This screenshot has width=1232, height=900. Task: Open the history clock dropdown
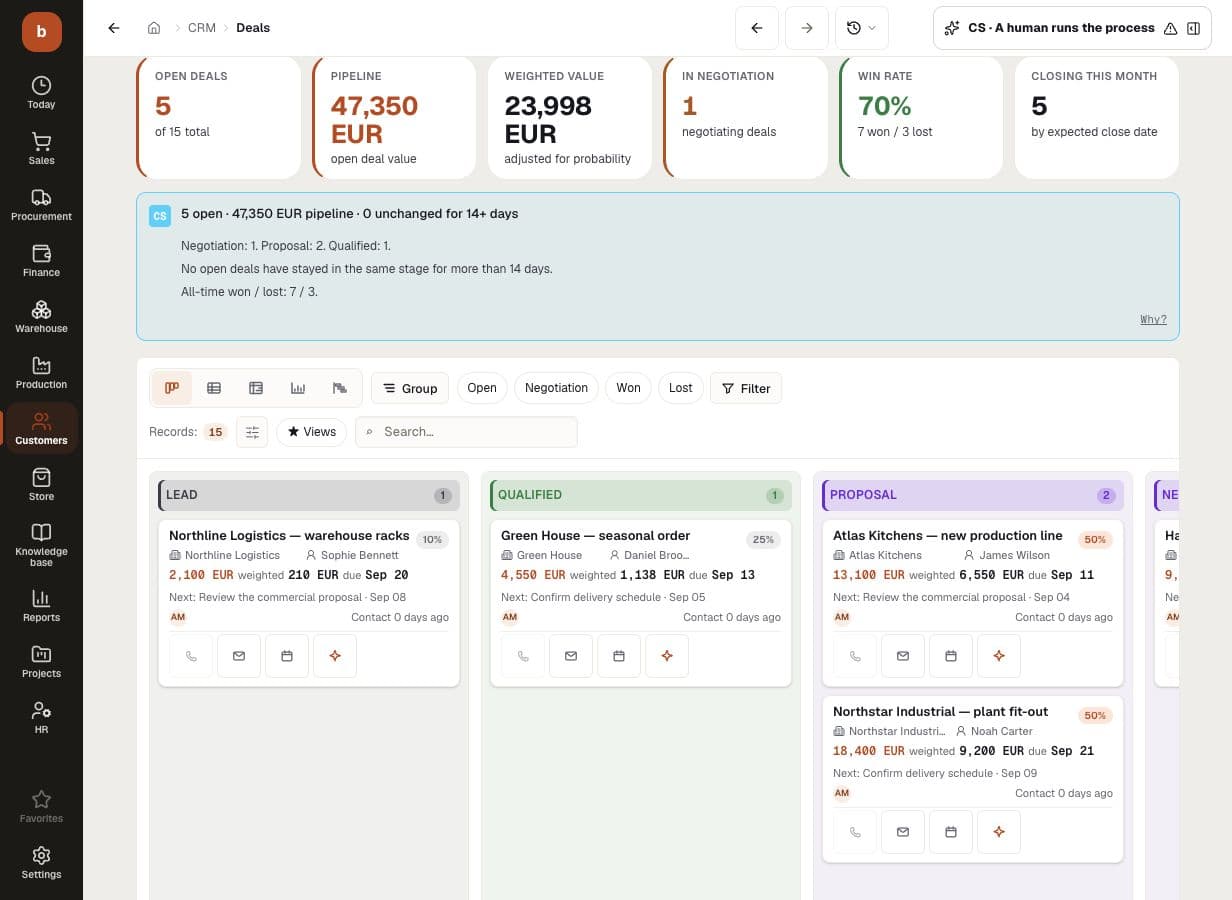(861, 28)
